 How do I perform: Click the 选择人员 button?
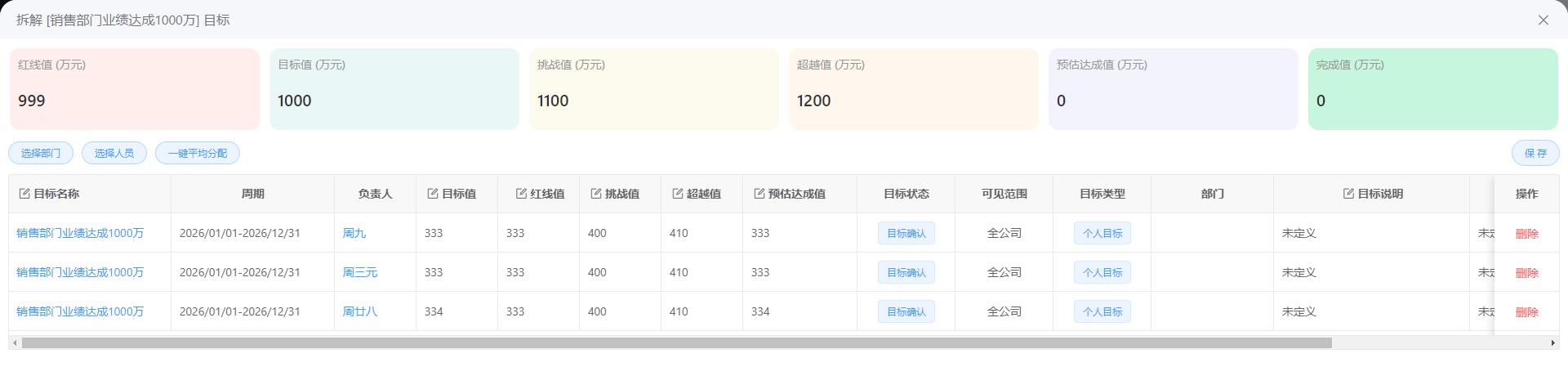click(114, 153)
